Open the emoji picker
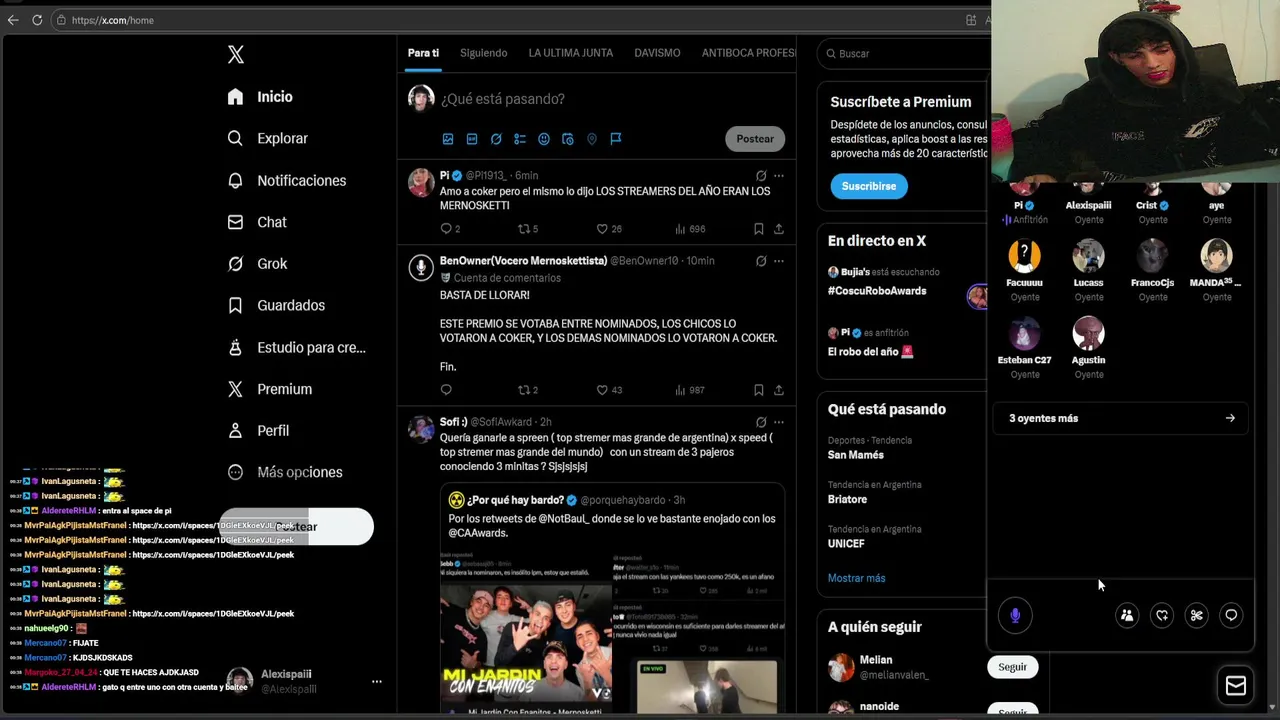Screen dimensions: 1280x720 (544, 139)
